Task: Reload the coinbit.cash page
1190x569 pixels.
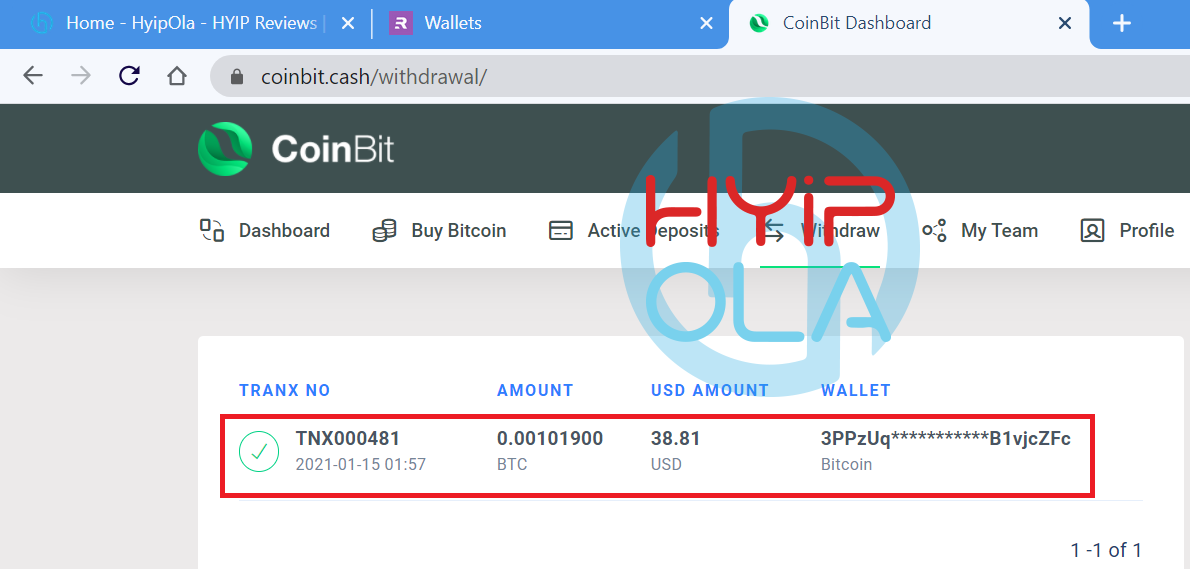Action: 130,75
